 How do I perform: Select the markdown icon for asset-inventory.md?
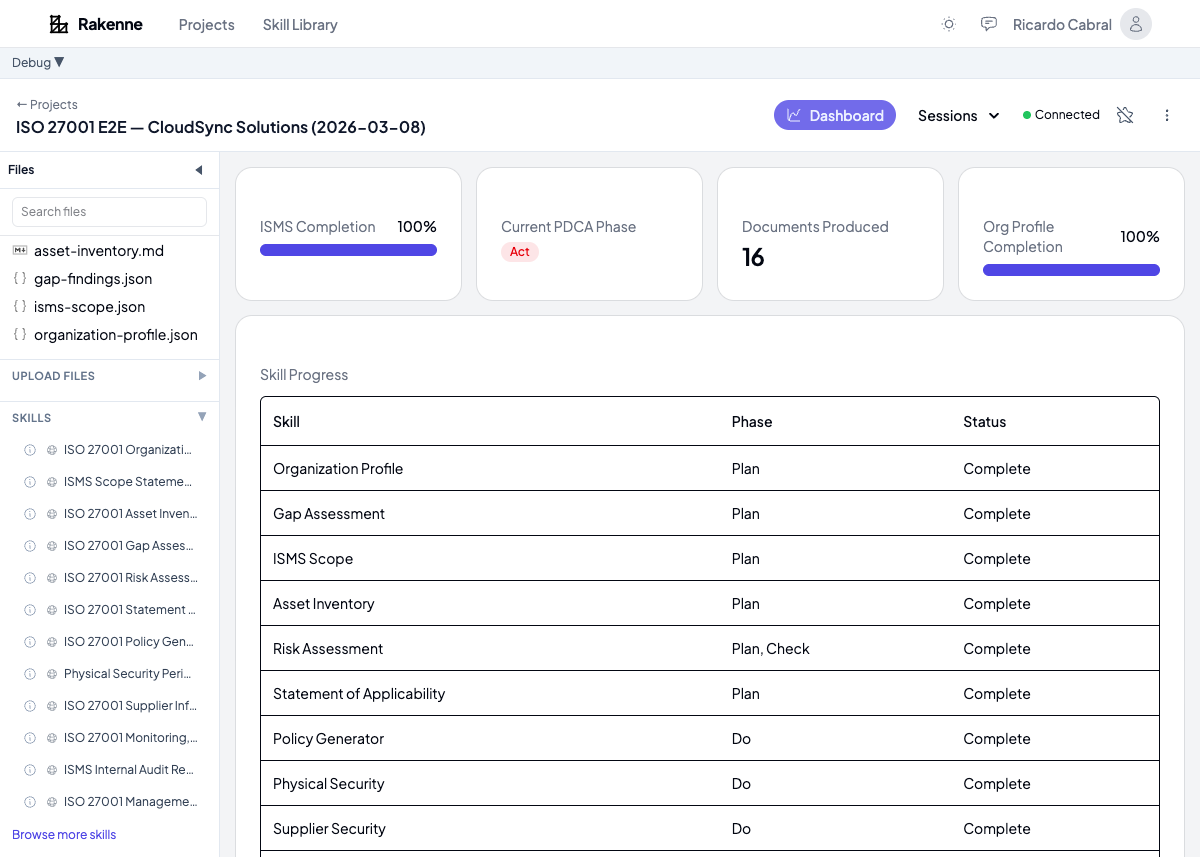[22, 250]
